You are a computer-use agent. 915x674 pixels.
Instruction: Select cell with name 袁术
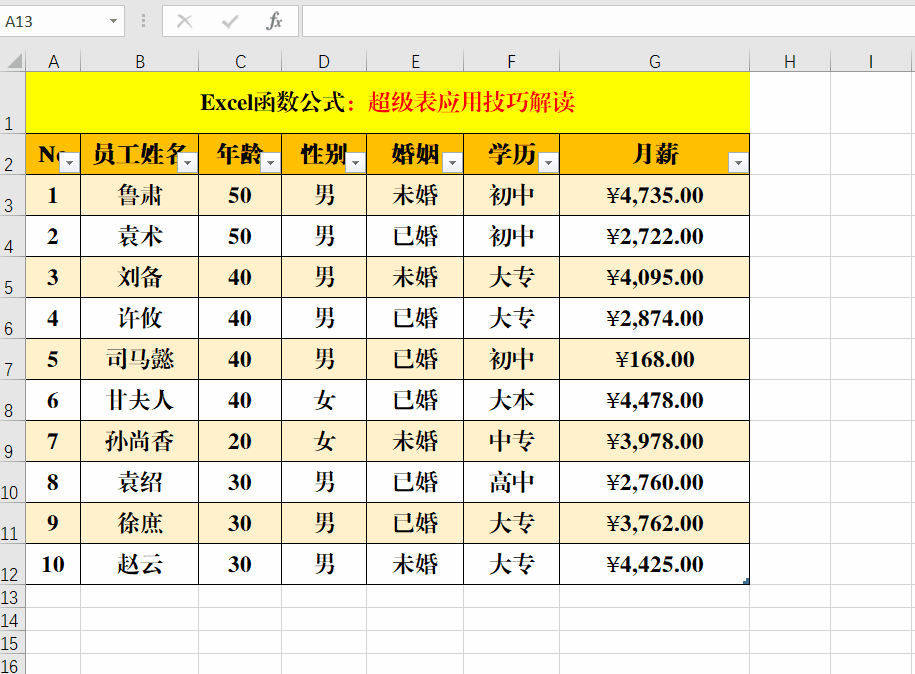click(140, 236)
